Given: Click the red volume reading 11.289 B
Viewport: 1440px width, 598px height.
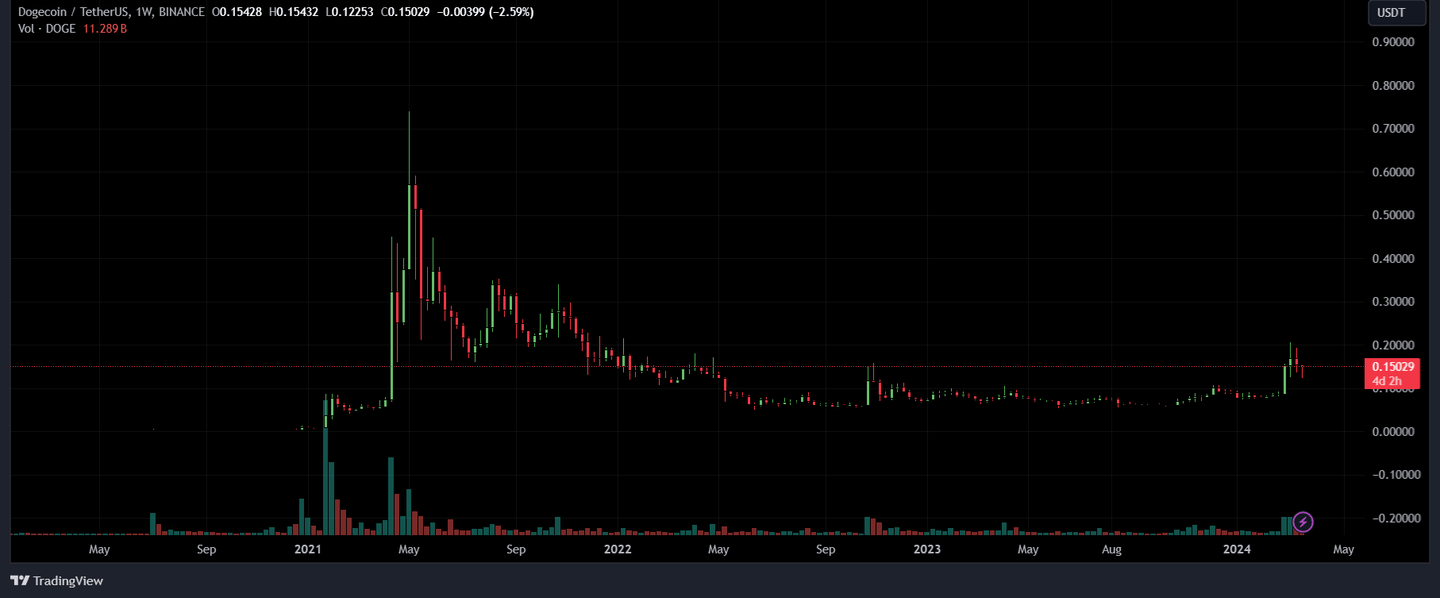Looking at the screenshot, I should [x=104, y=29].
